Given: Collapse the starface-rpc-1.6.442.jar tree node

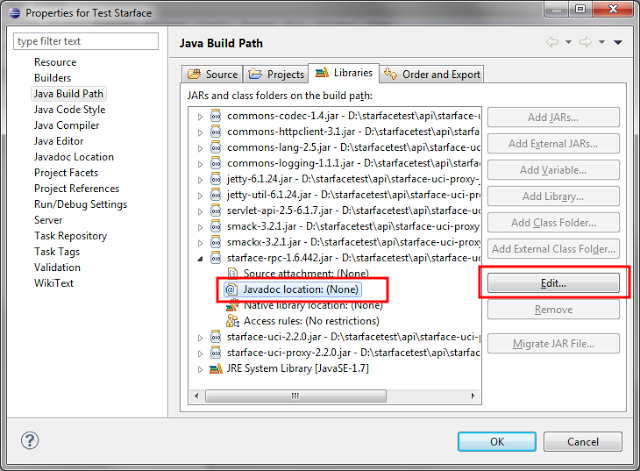Looking at the screenshot, I should (x=200, y=258).
